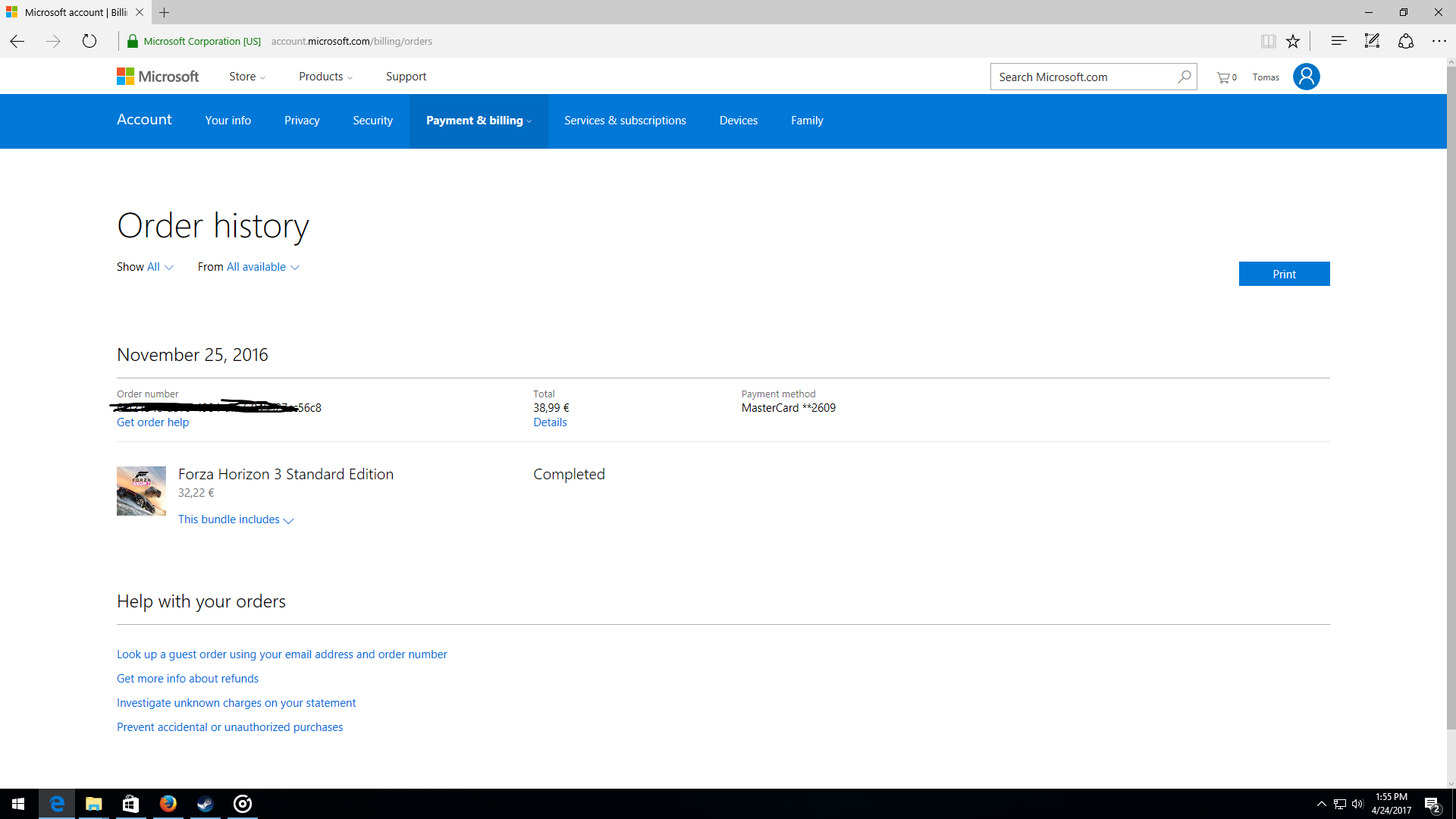Click Prevent accidental or unauthorized purchases link
This screenshot has width=1456, height=819.
click(x=229, y=727)
